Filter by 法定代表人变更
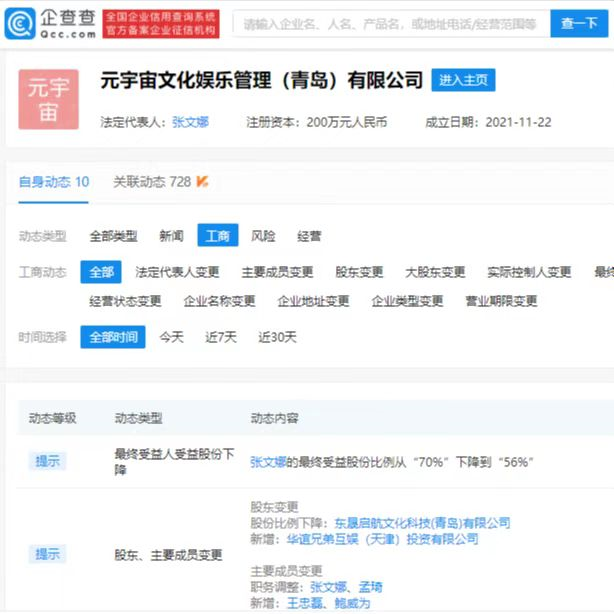This screenshot has height=614, width=614. click(177, 272)
